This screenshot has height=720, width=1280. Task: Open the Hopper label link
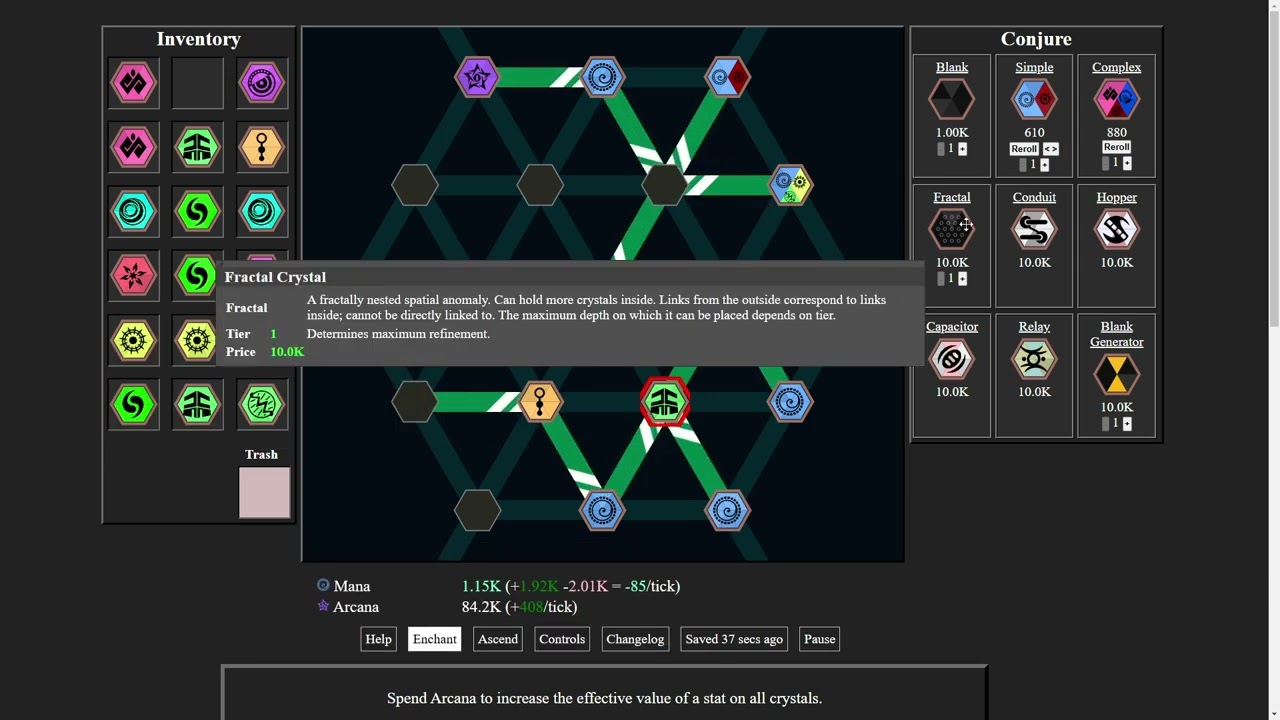tap(1116, 197)
